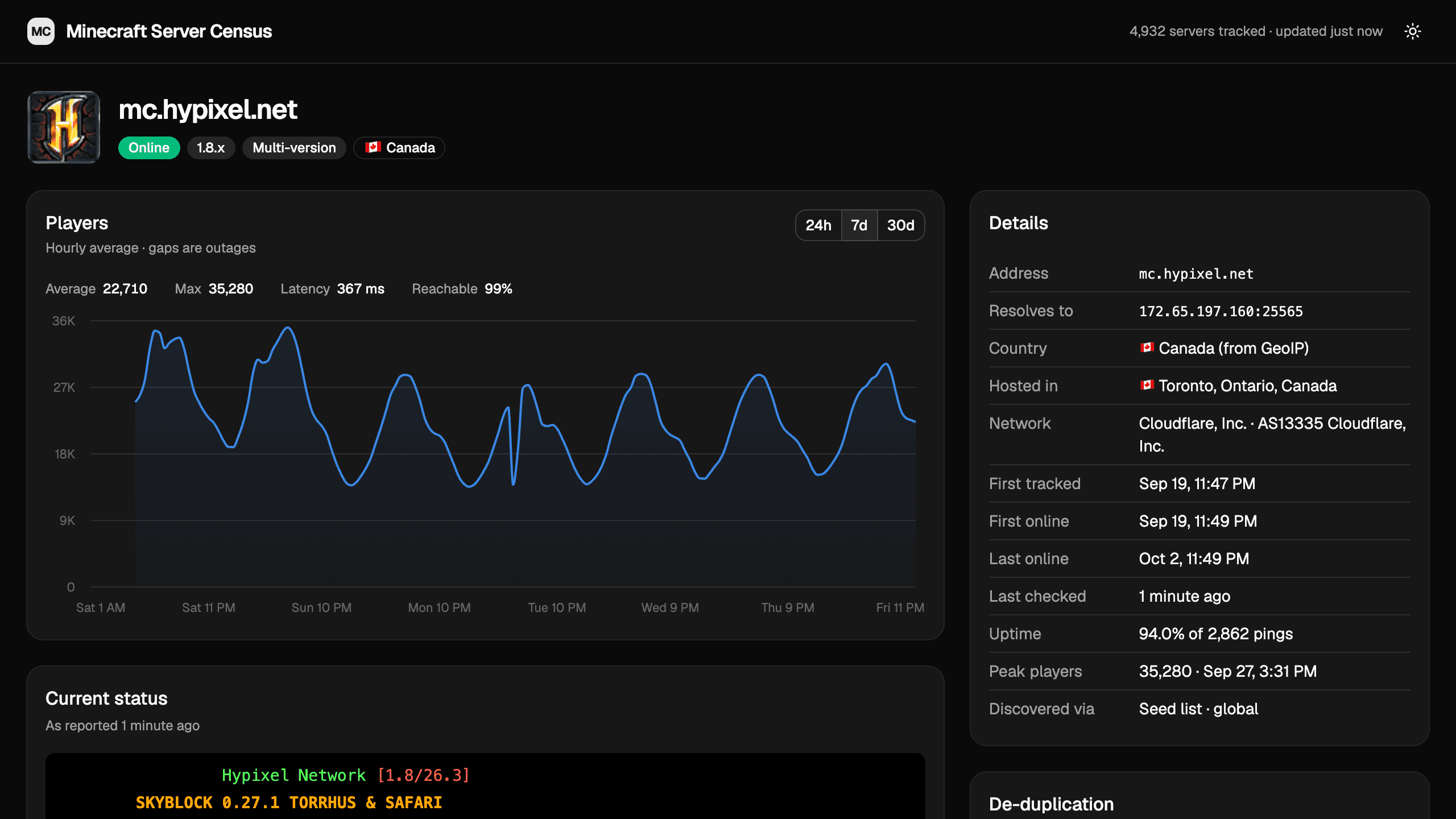Click the MC logo icon
1456x819 pixels.
click(41, 31)
